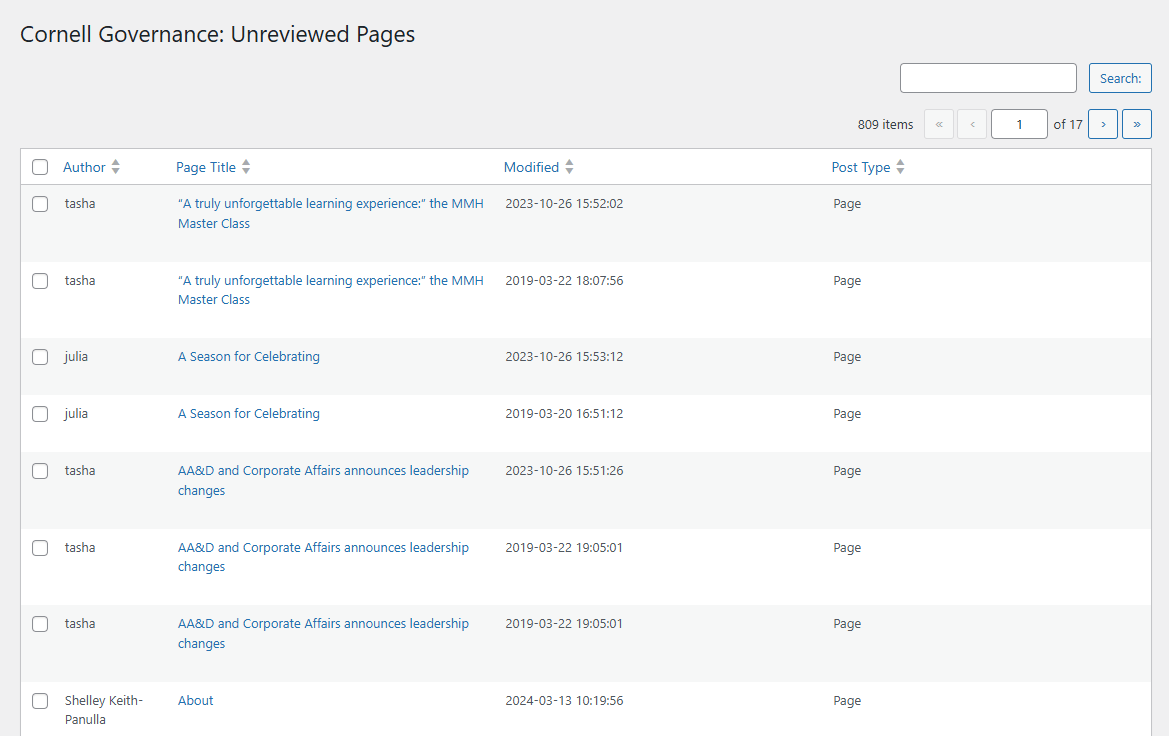Check the box for tasha's 2019-03-22 18:07:56 row
The width and height of the screenshot is (1169, 736).
[x=40, y=281]
